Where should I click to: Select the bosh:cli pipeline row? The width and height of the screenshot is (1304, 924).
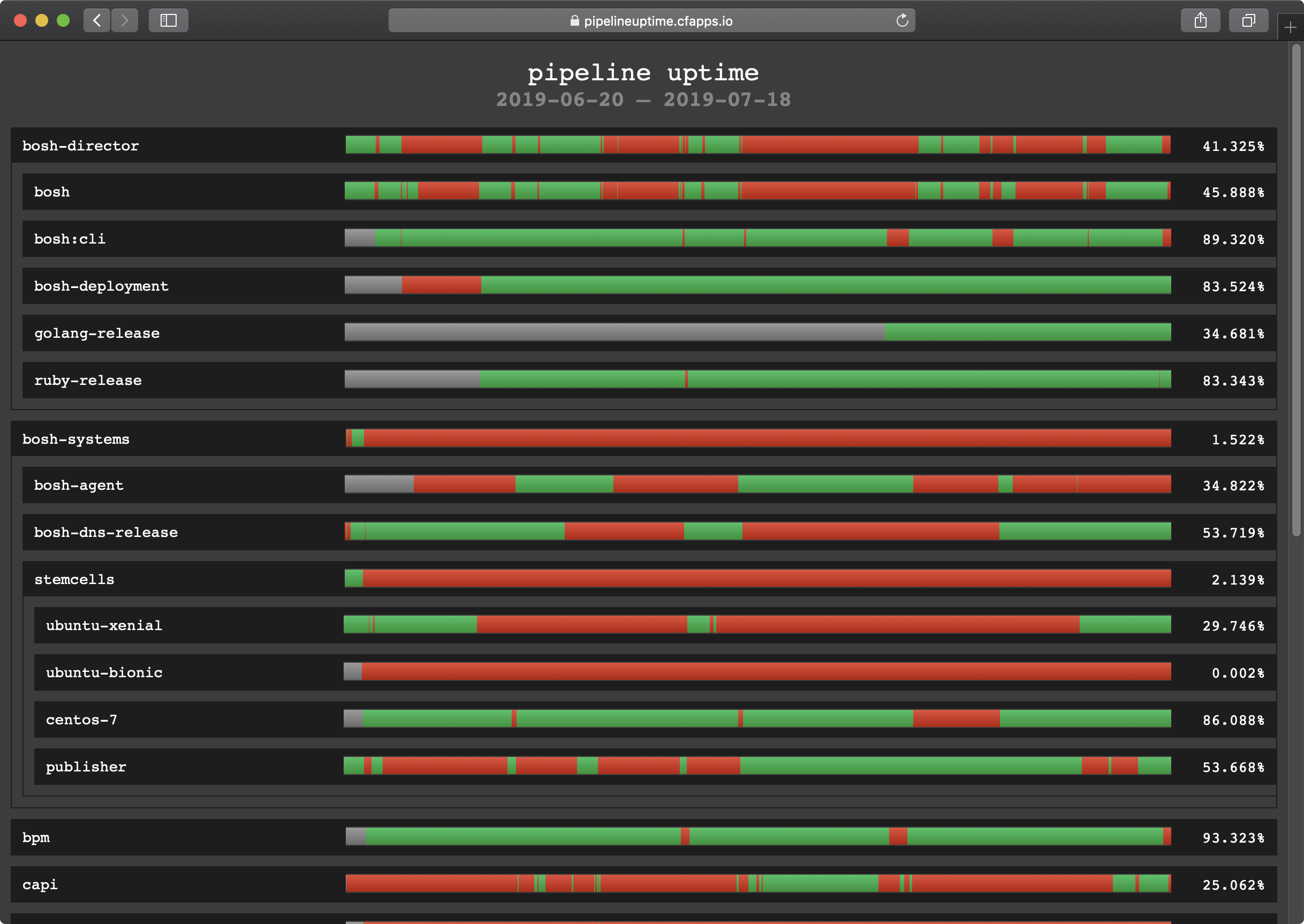70,239
